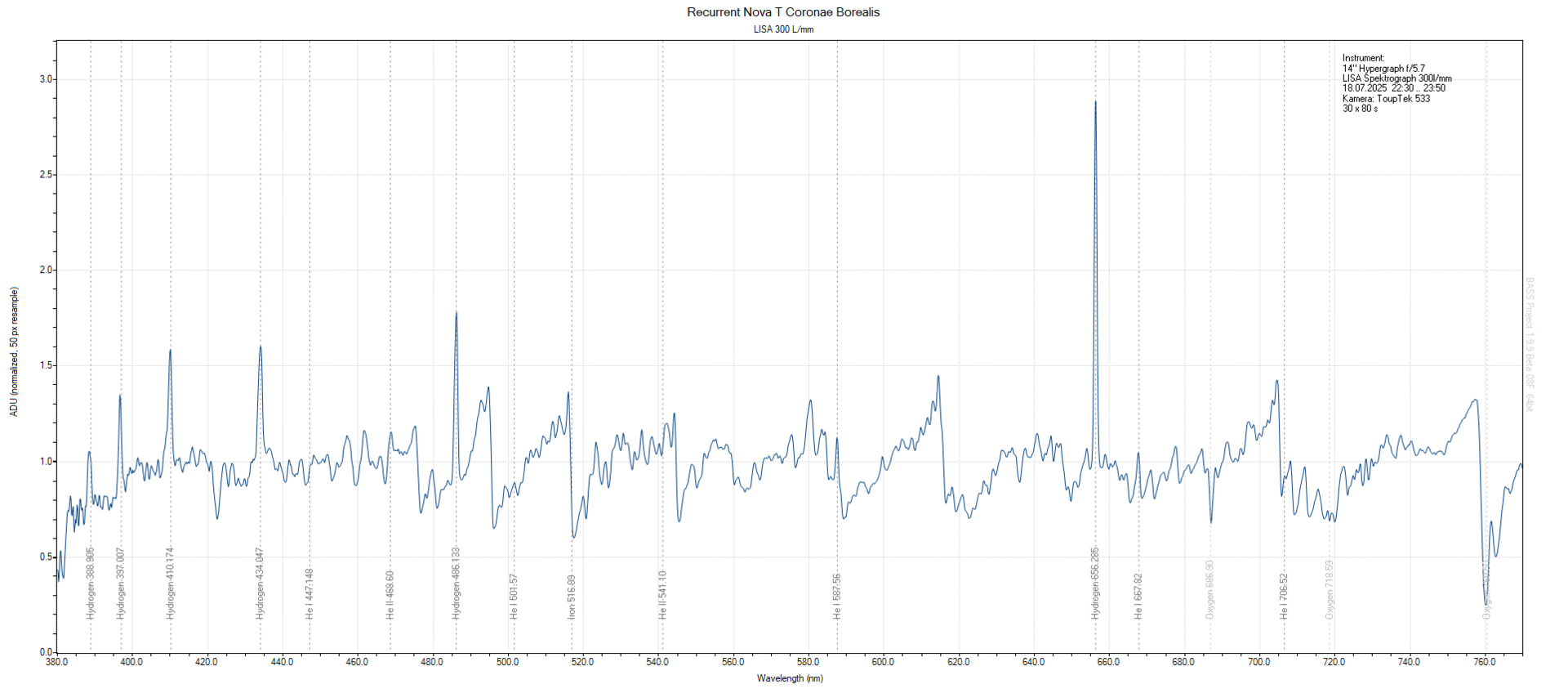Image resolution: width=1568 pixels, height=693 pixels.
Task: Click the "Hydrogen 410.174" line label
Action: (x=171, y=583)
